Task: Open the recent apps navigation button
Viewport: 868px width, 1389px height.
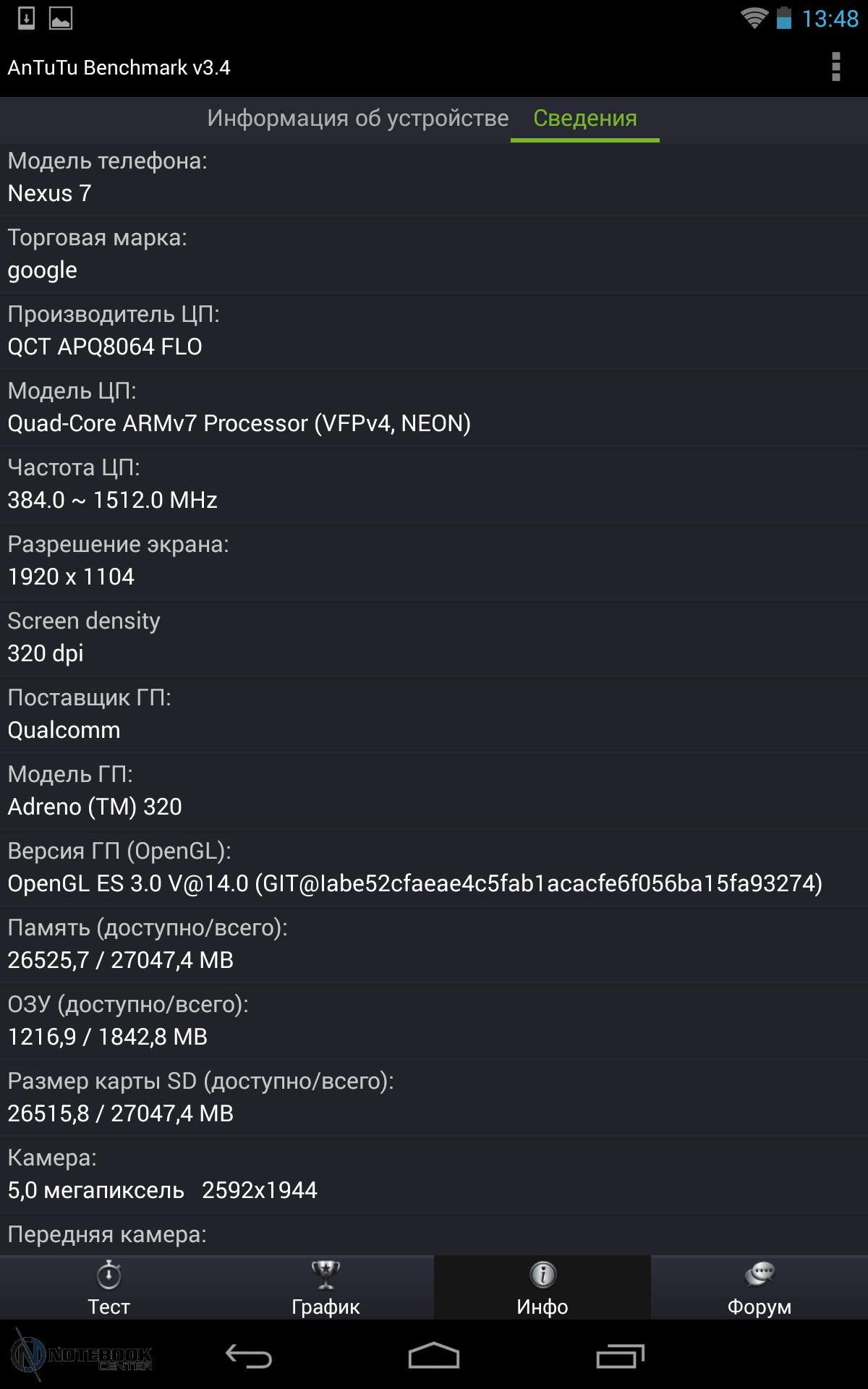Action: 620,1356
